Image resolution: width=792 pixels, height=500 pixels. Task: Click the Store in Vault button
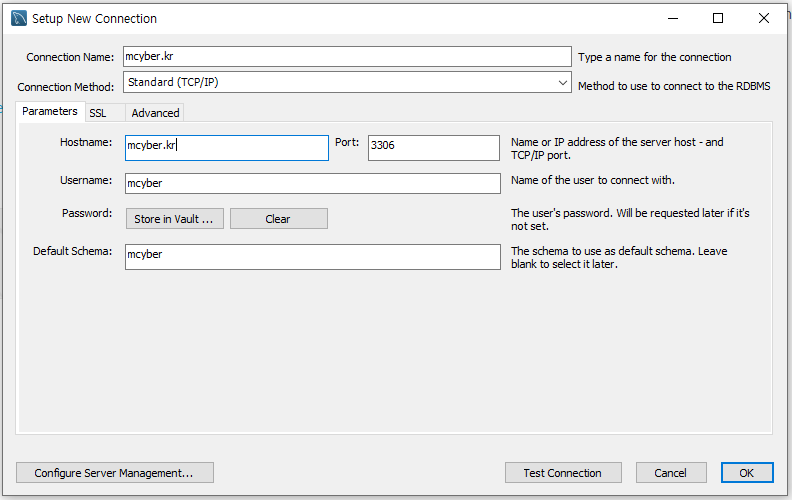175,219
